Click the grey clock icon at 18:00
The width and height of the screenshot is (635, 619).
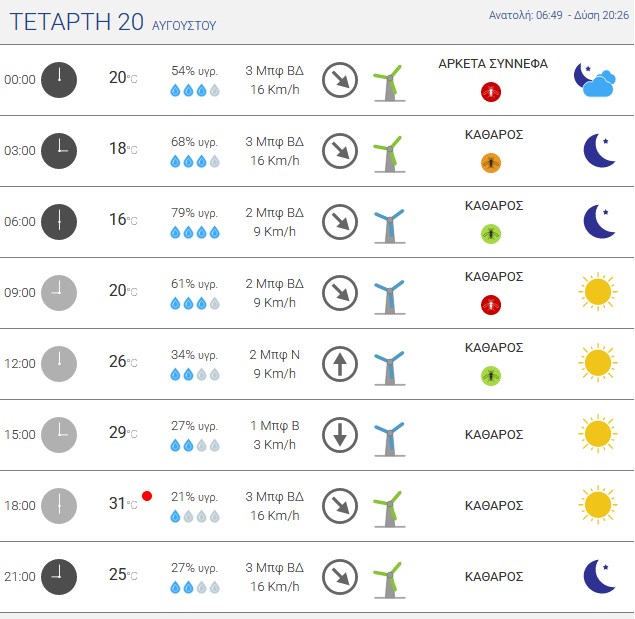pyautogui.click(x=59, y=506)
